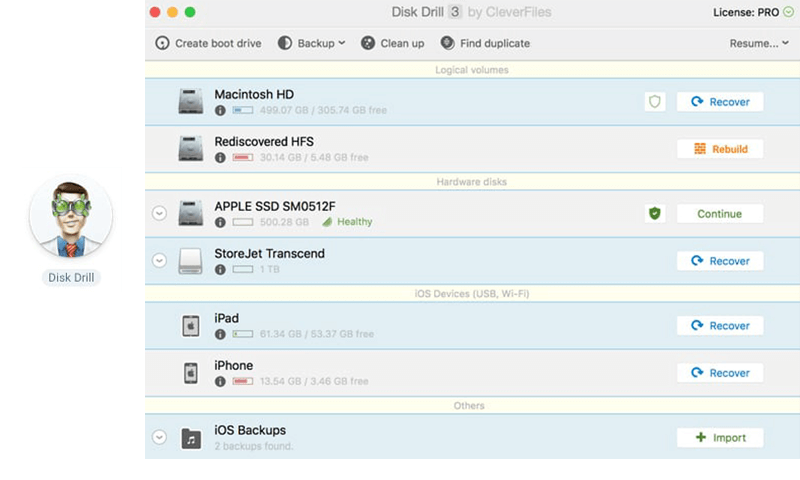
Task: Show info for iPad
Action: (x=220, y=334)
